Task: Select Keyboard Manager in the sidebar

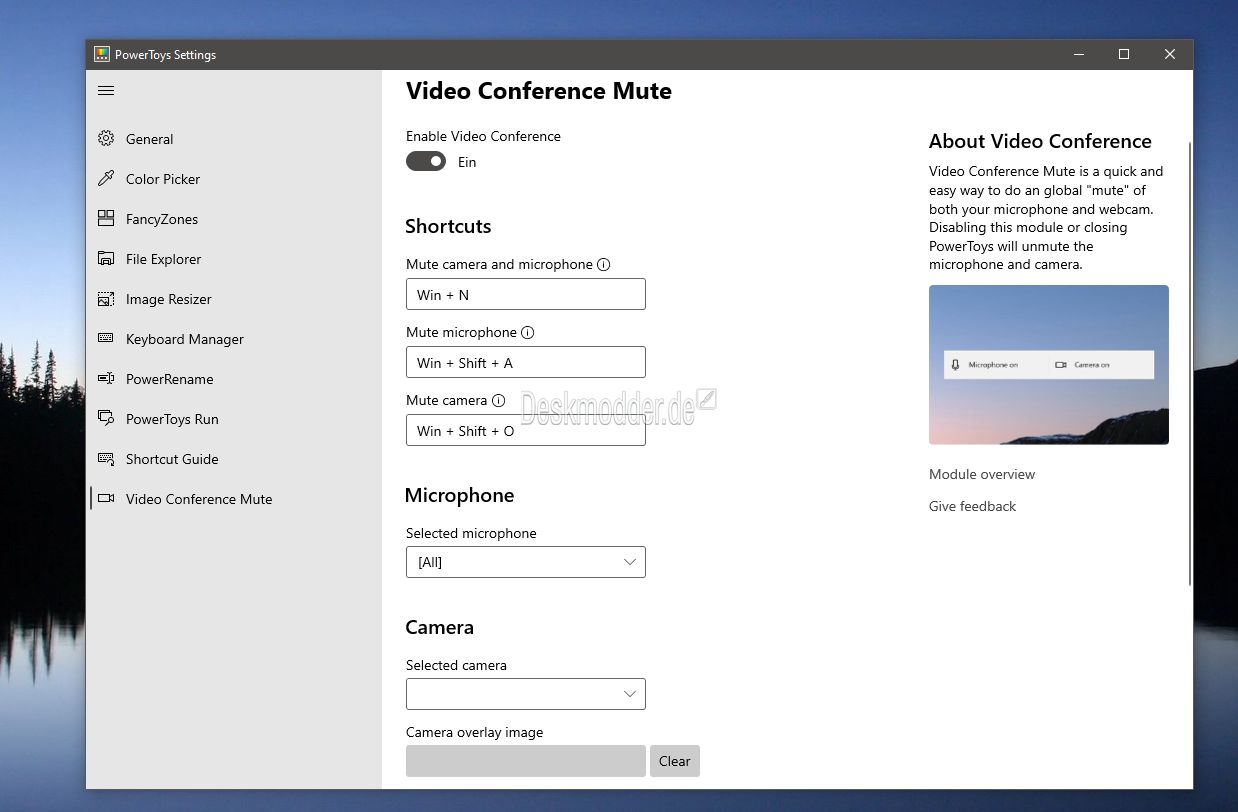Action: click(234, 339)
